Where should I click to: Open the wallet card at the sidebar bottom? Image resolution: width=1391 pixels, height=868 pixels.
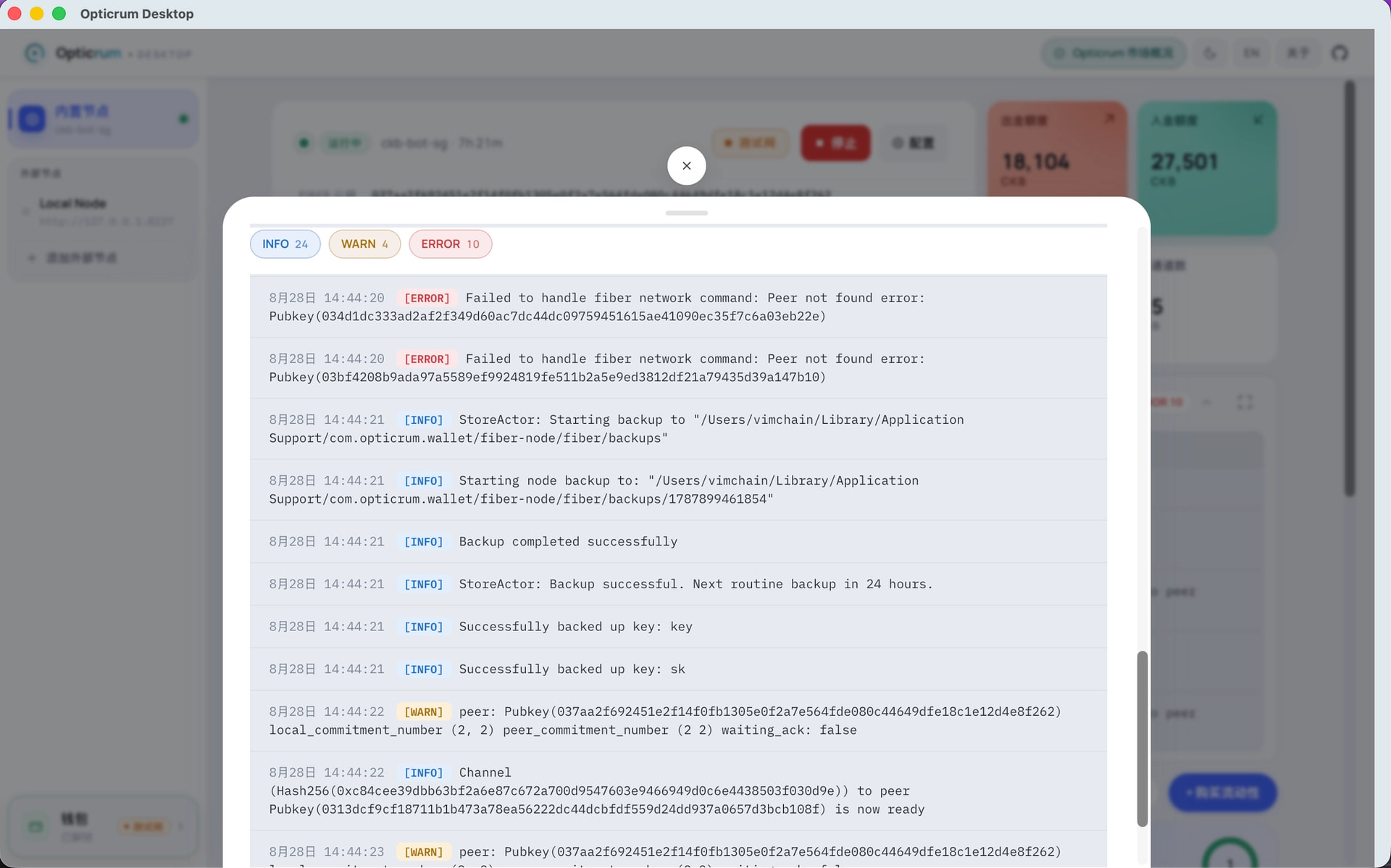[103, 827]
